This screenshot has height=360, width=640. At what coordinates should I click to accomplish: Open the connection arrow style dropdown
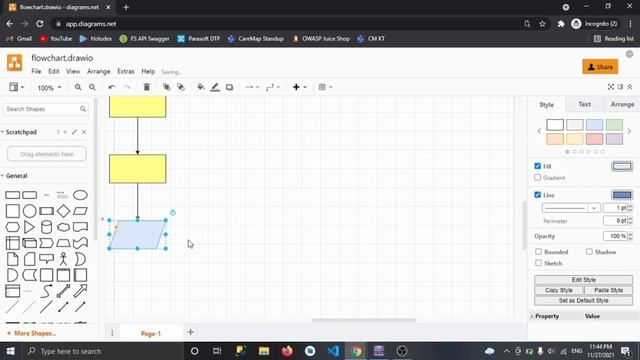(x=252, y=87)
